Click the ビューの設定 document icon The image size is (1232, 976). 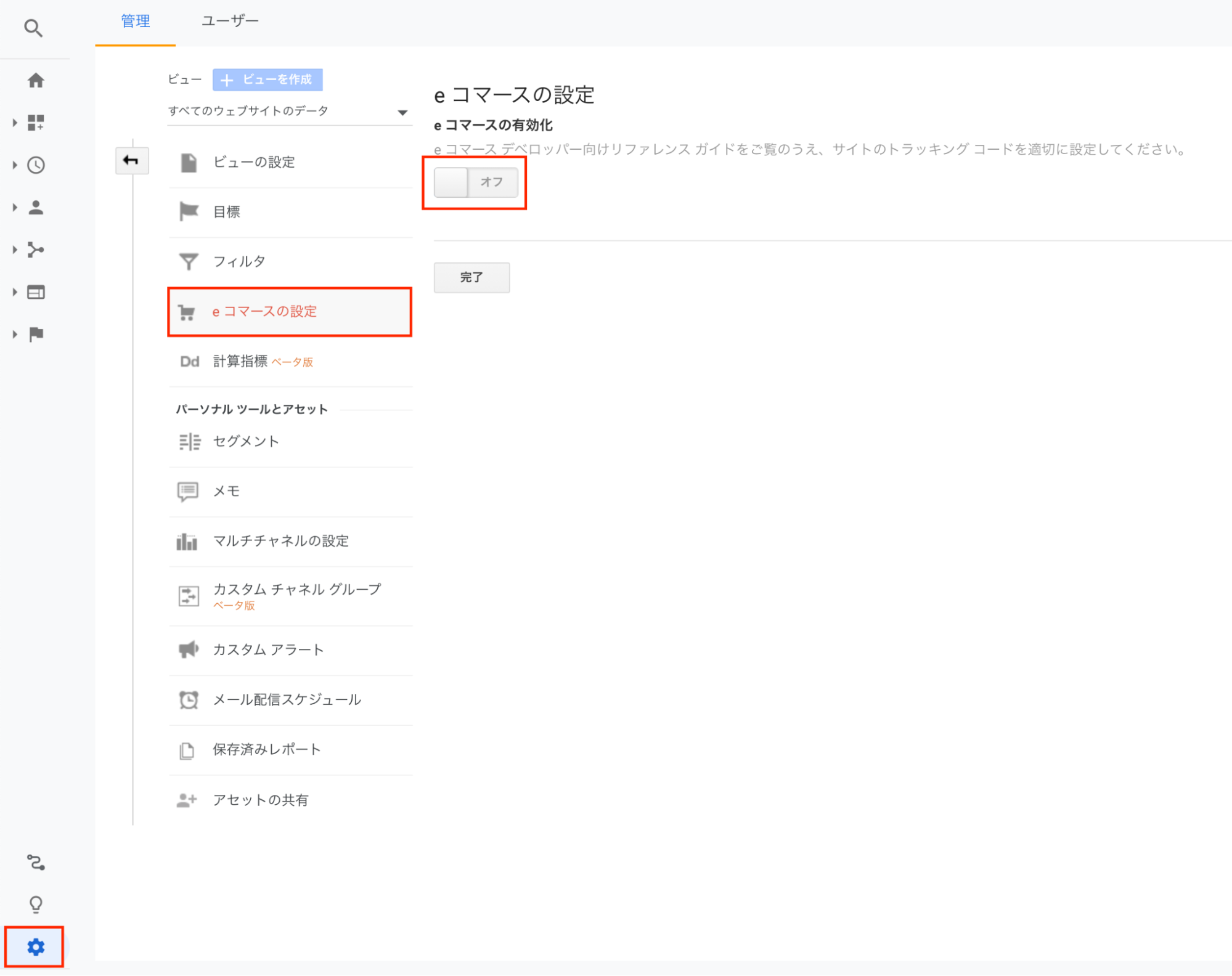click(189, 163)
